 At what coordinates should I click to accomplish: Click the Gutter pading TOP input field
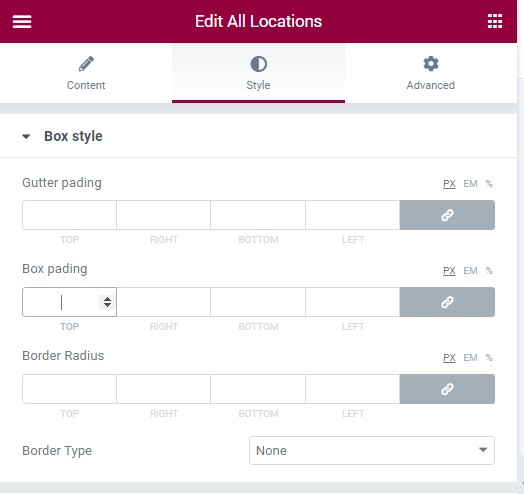tap(70, 215)
